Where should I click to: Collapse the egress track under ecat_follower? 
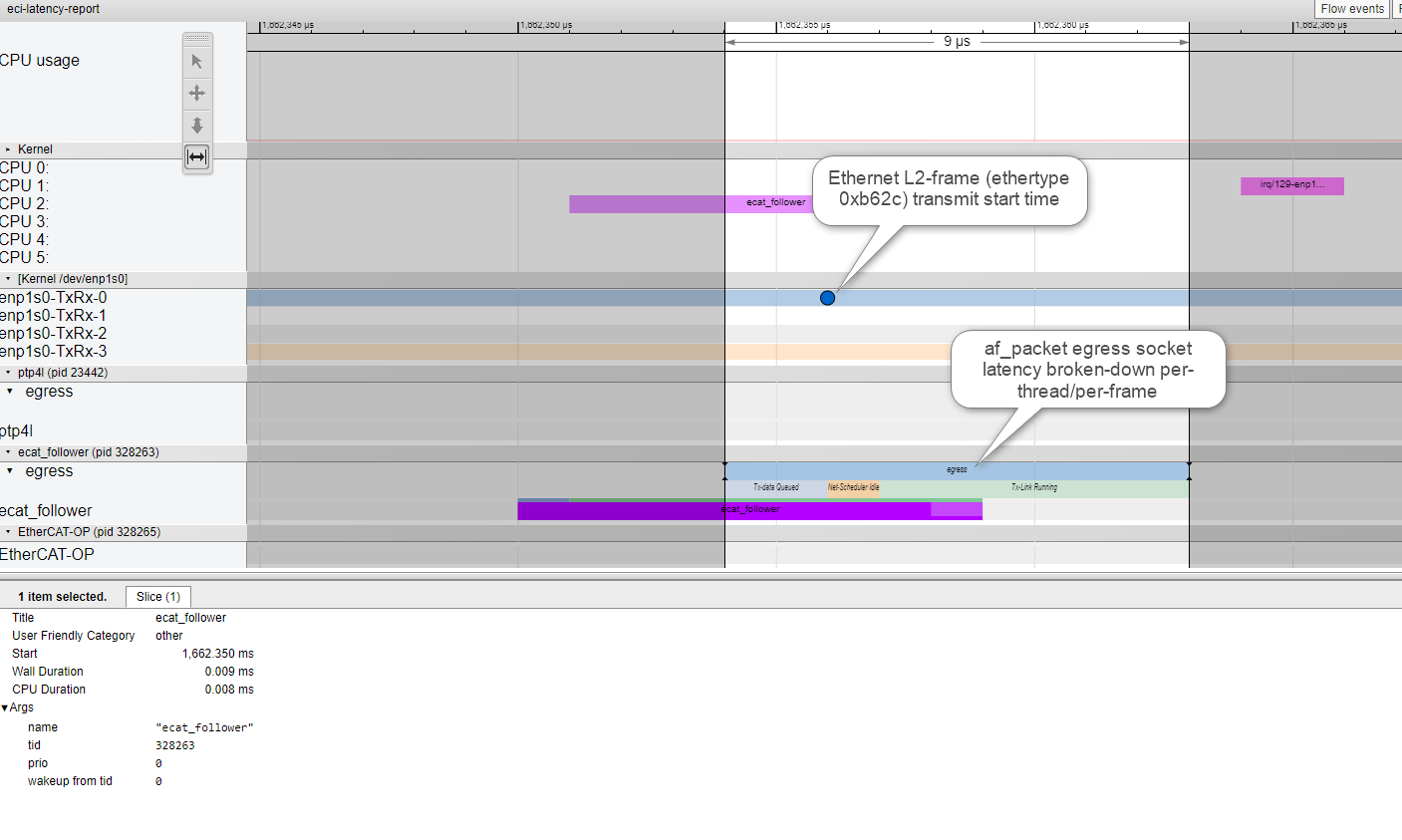pos(10,471)
